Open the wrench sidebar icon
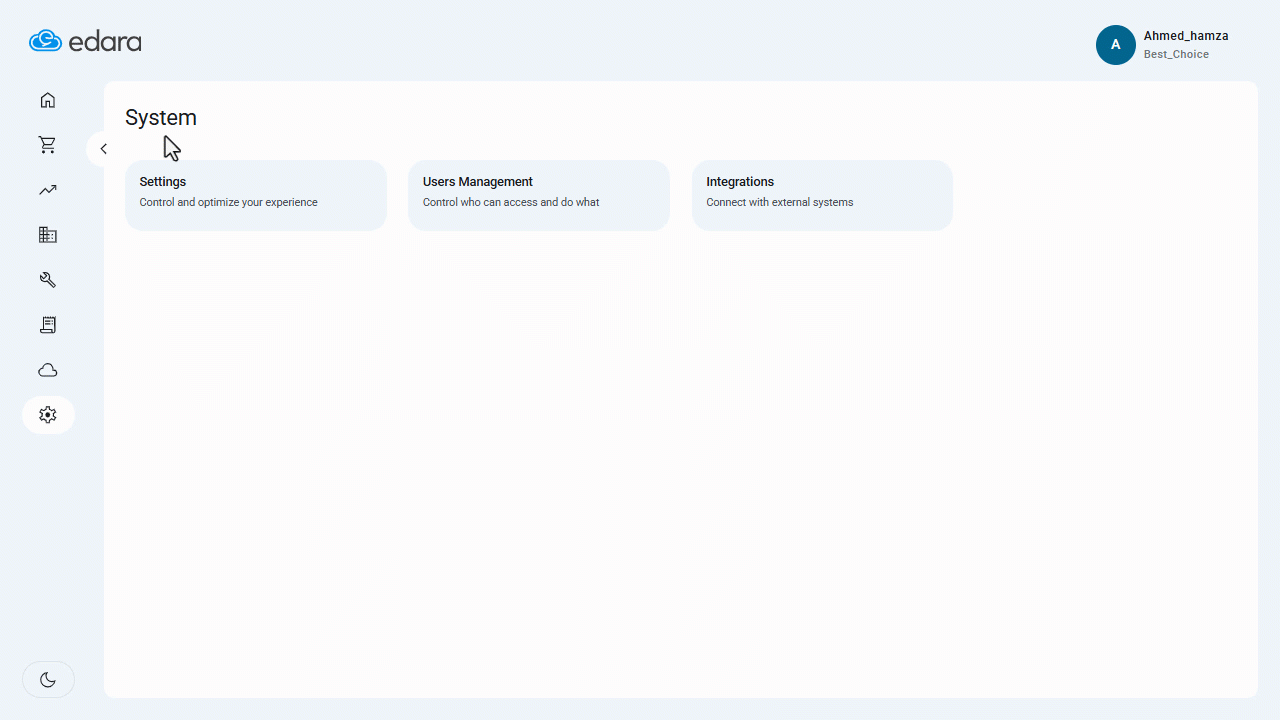Screen dimensions: 1280x720 click(48, 280)
